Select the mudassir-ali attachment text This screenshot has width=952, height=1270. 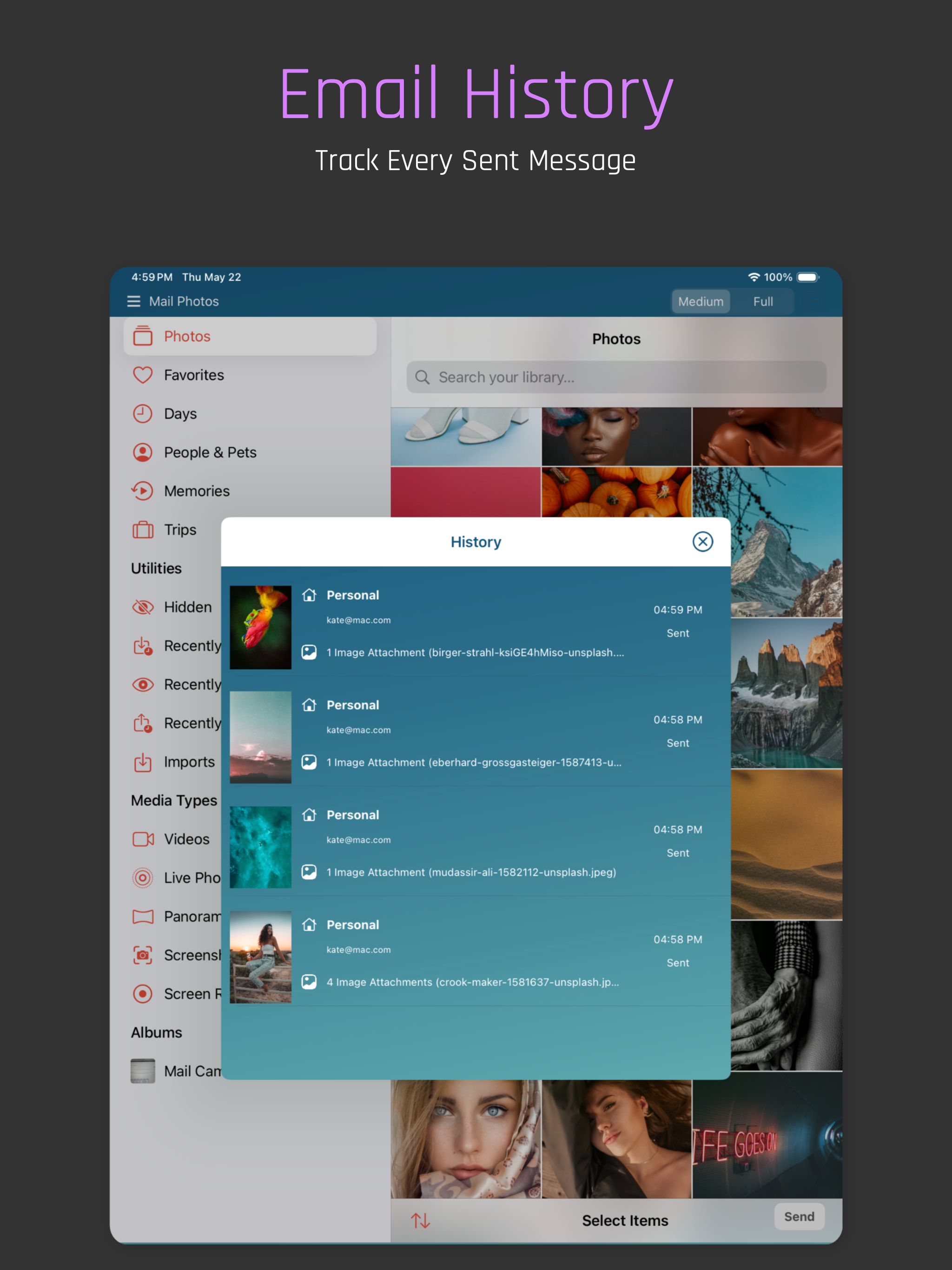click(471, 872)
